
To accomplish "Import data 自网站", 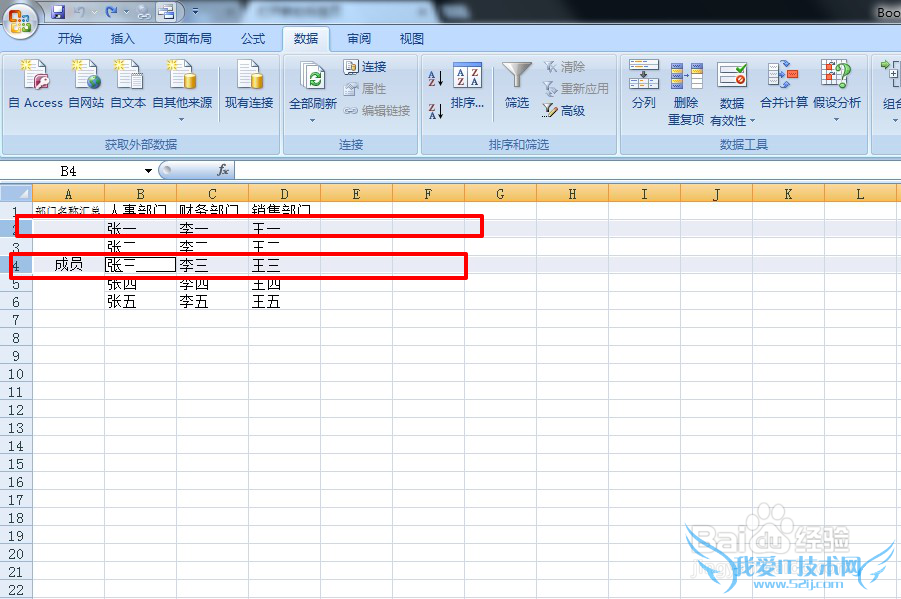I will [86, 84].
